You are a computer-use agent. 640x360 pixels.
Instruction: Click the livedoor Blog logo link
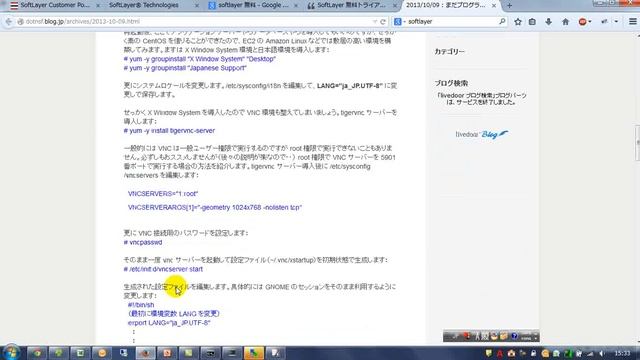pos(482,134)
